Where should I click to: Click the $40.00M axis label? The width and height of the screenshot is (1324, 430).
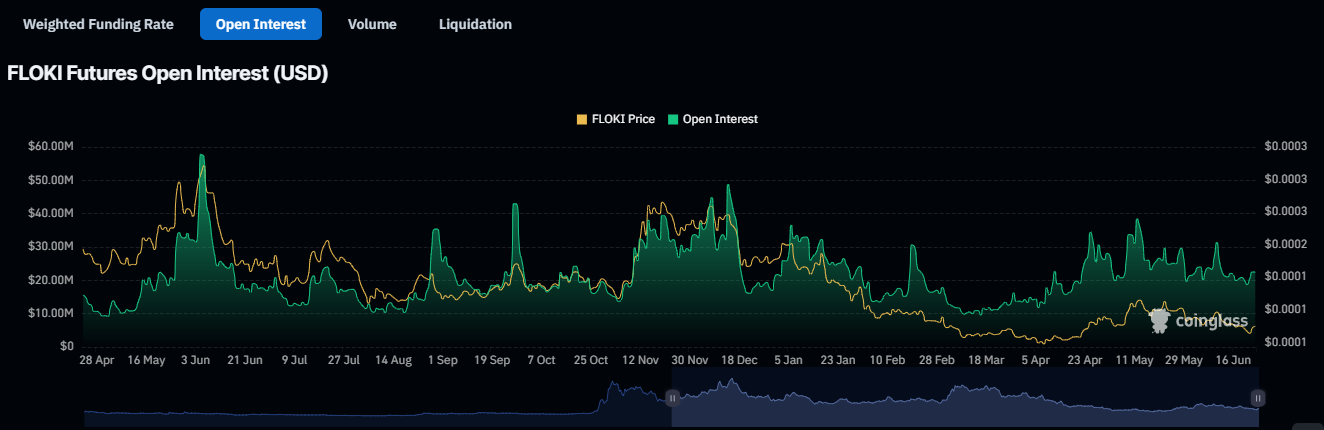click(x=51, y=213)
